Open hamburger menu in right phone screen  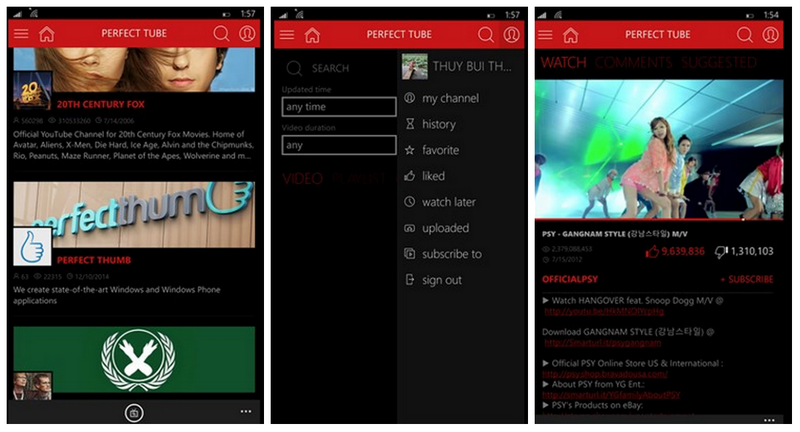click(545, 35)
